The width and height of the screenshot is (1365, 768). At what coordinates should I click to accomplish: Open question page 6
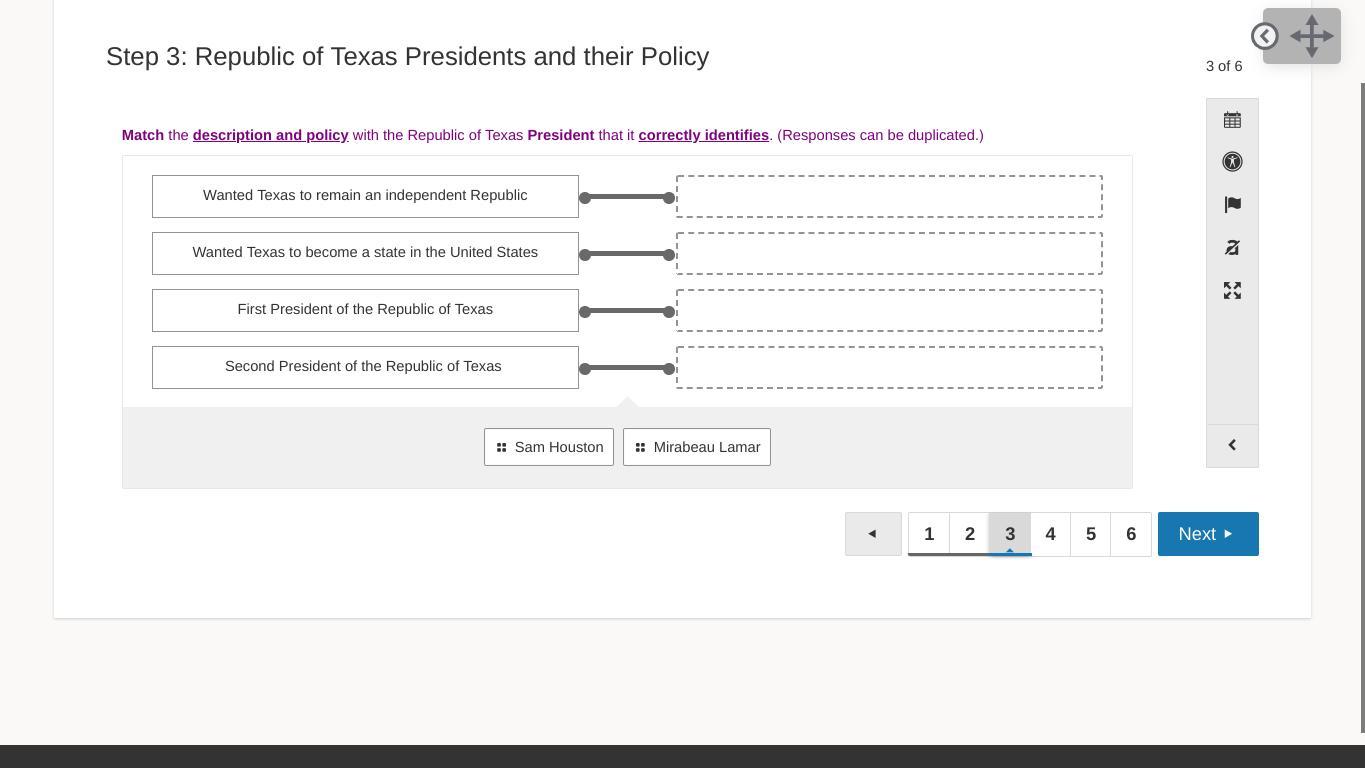pyautogui.click(x=1131, y=534)
